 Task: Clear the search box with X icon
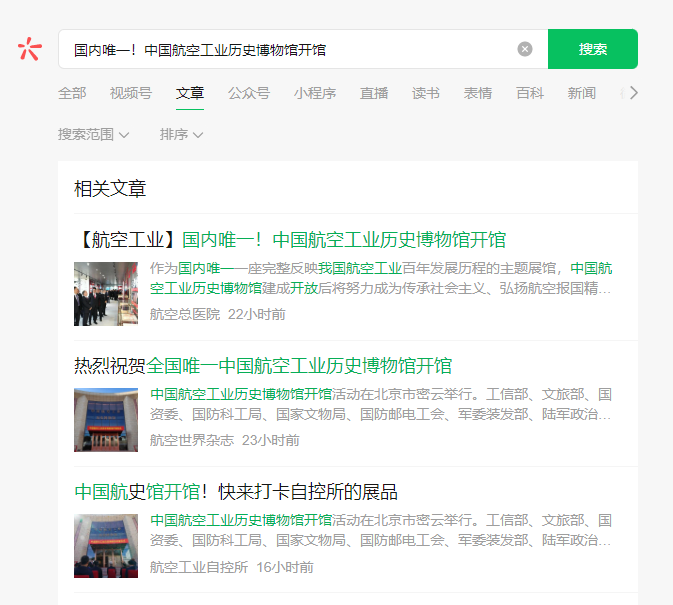coord(524,49)
